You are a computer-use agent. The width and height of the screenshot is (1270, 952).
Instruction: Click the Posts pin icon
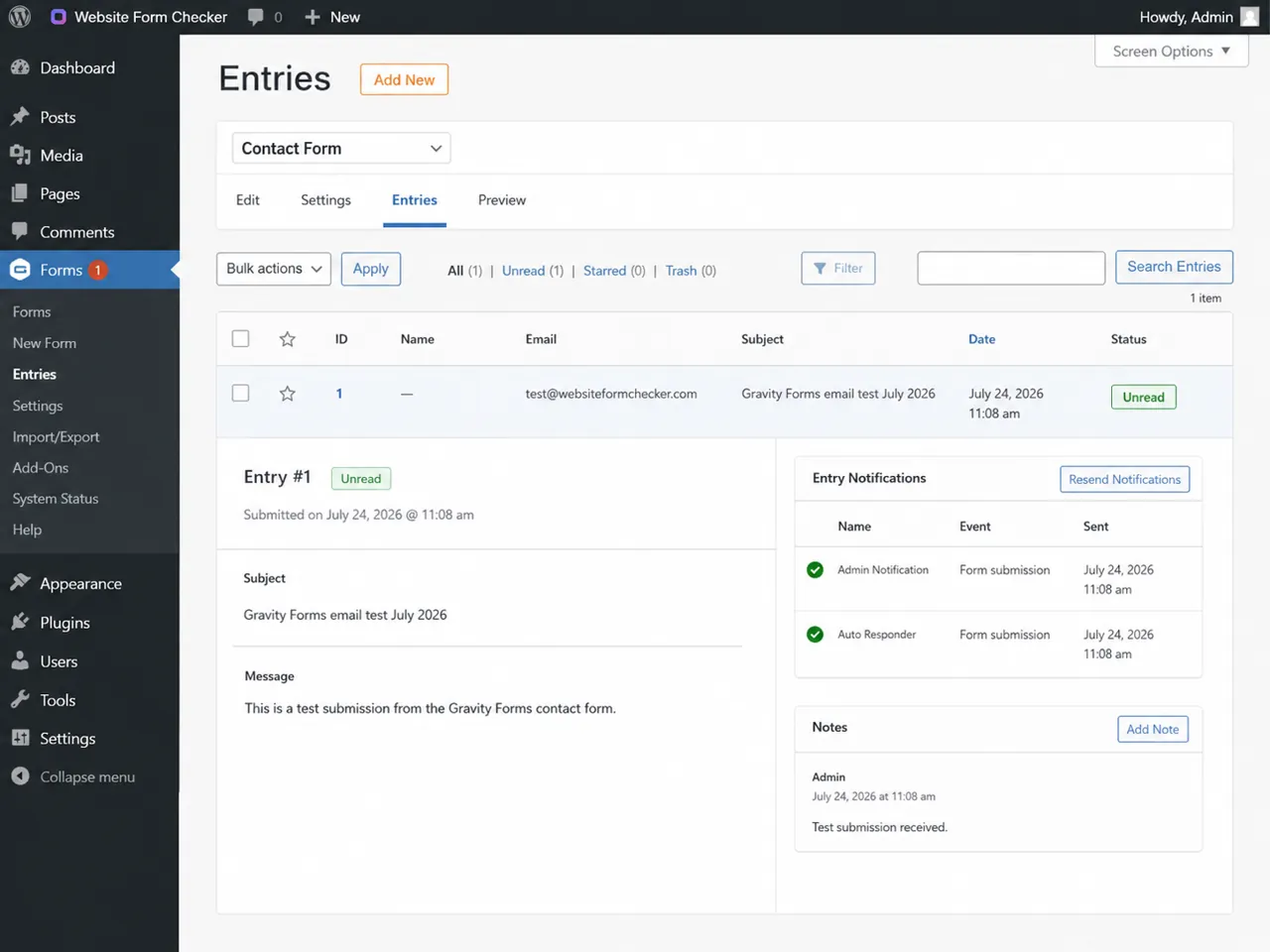[20, 117]
